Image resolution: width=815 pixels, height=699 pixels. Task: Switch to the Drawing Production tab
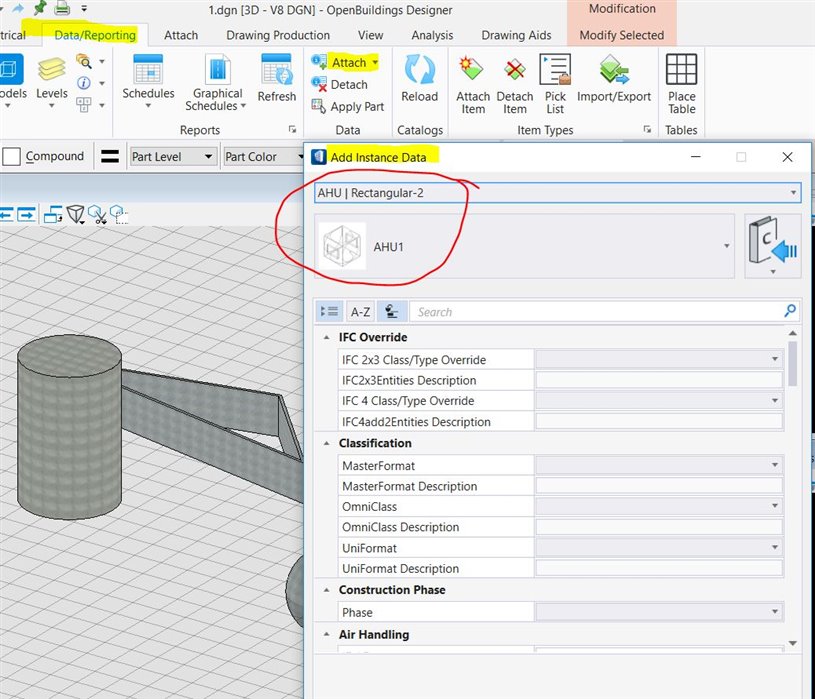click(277, 35)
